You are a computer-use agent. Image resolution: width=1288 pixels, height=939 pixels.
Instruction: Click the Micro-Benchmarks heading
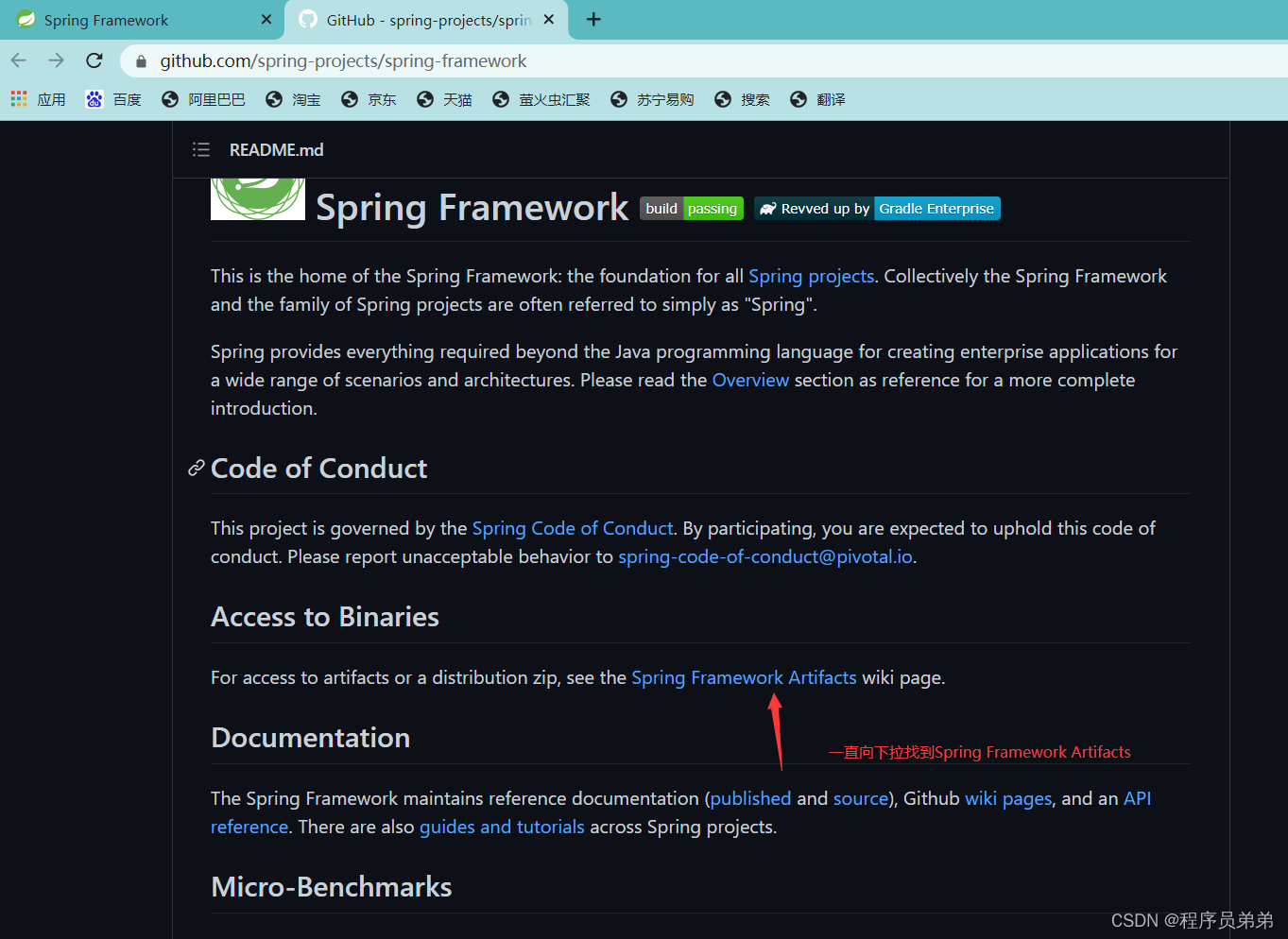332,887
